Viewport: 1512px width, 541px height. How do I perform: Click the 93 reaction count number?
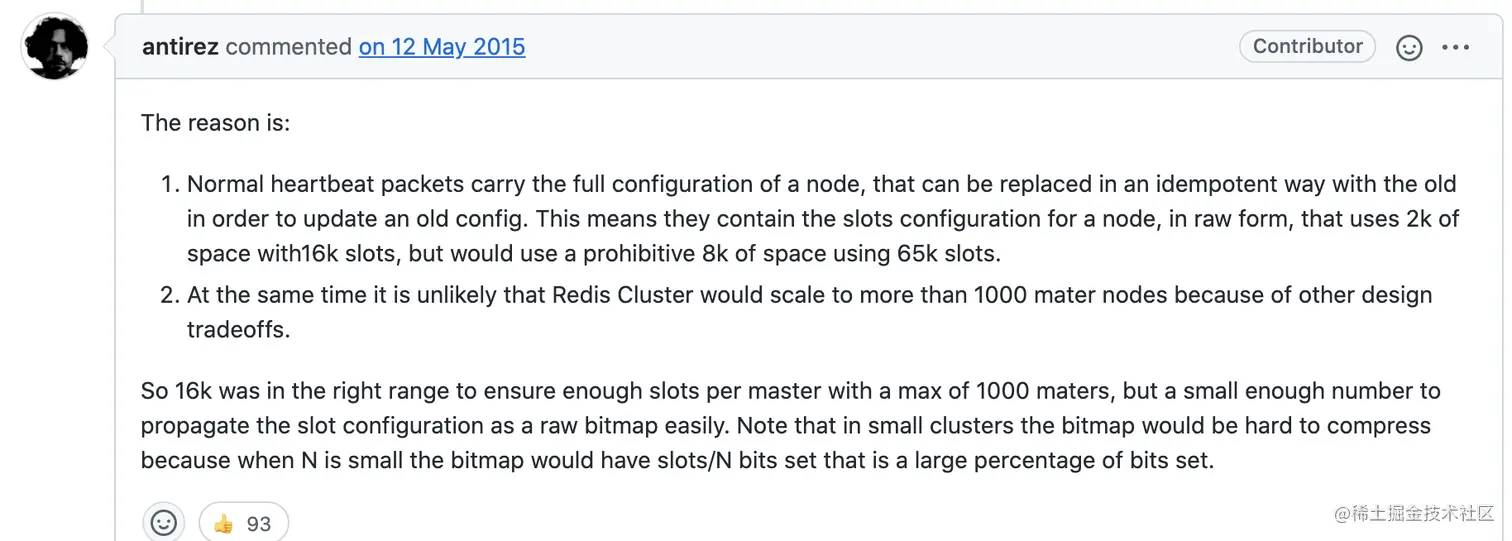[259, 524]
